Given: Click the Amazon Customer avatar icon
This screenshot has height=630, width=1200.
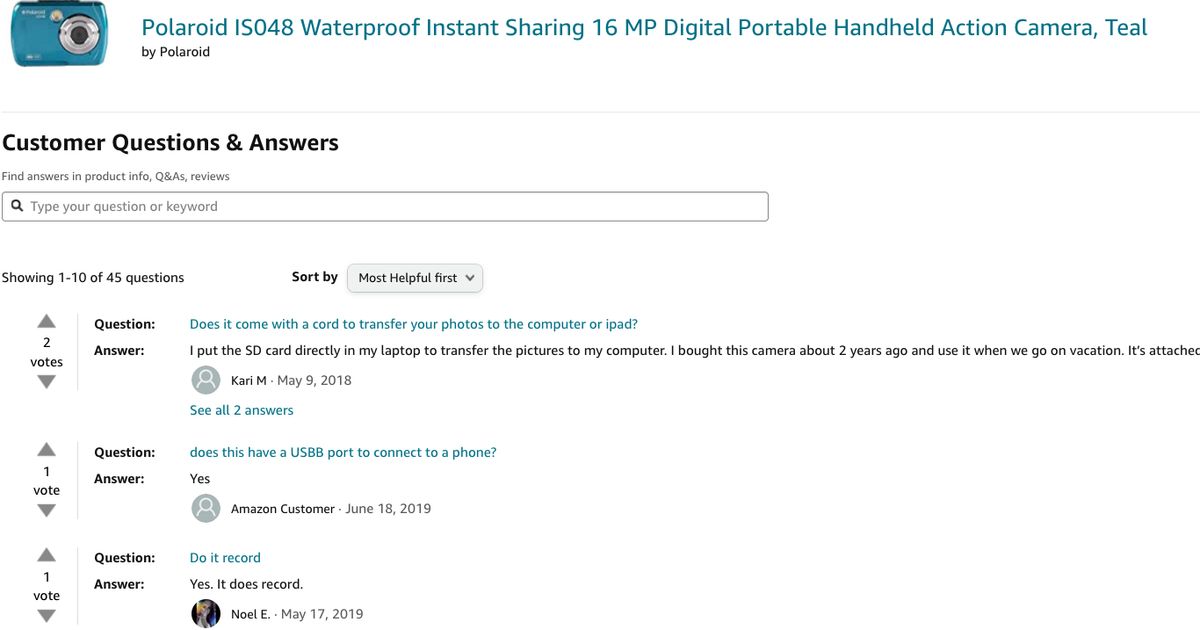Looking at the screenshot, I should [x=206, y=508].
